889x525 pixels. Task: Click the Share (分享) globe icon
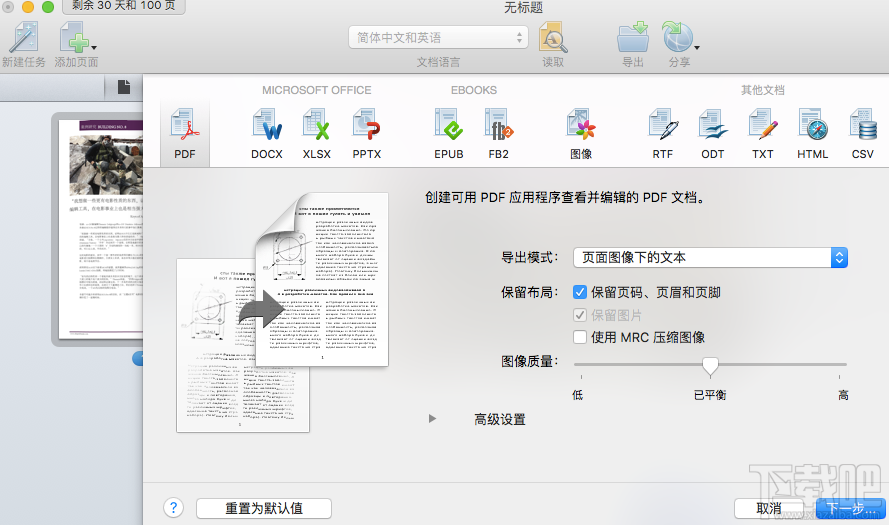tap(677, 37)
